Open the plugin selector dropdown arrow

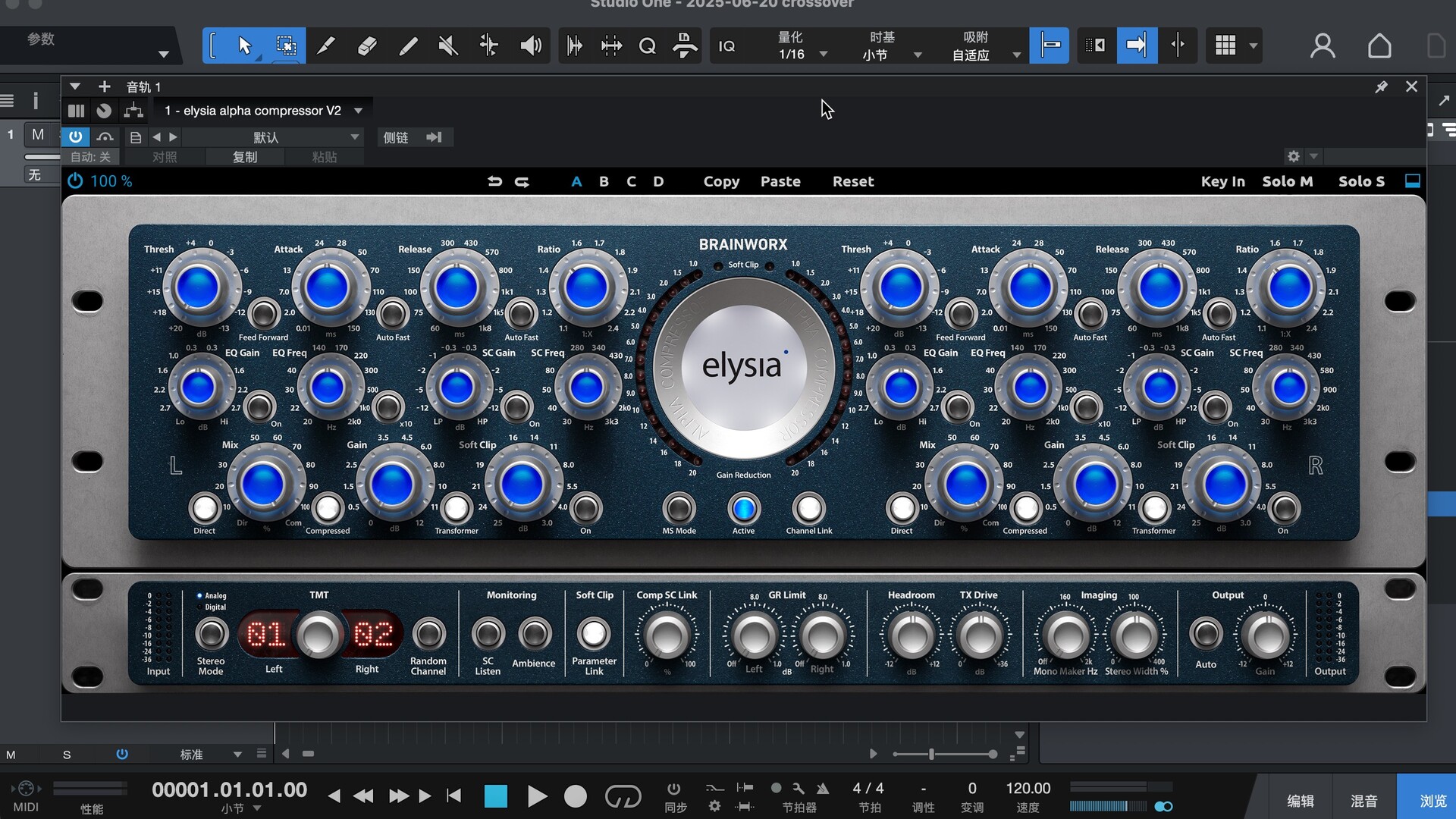point(358,111)
